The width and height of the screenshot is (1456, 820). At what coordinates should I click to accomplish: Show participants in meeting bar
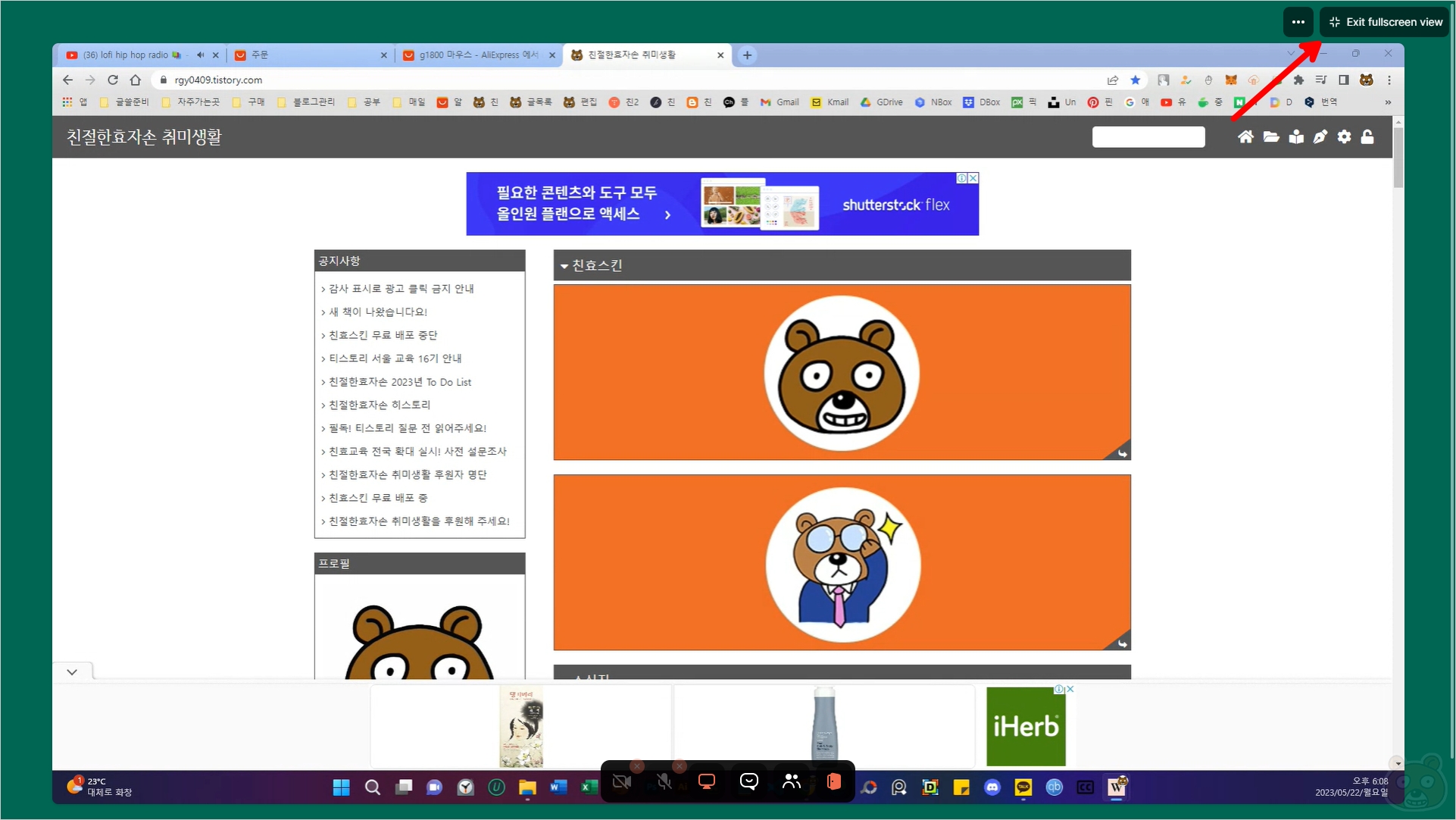coord(791,781)
